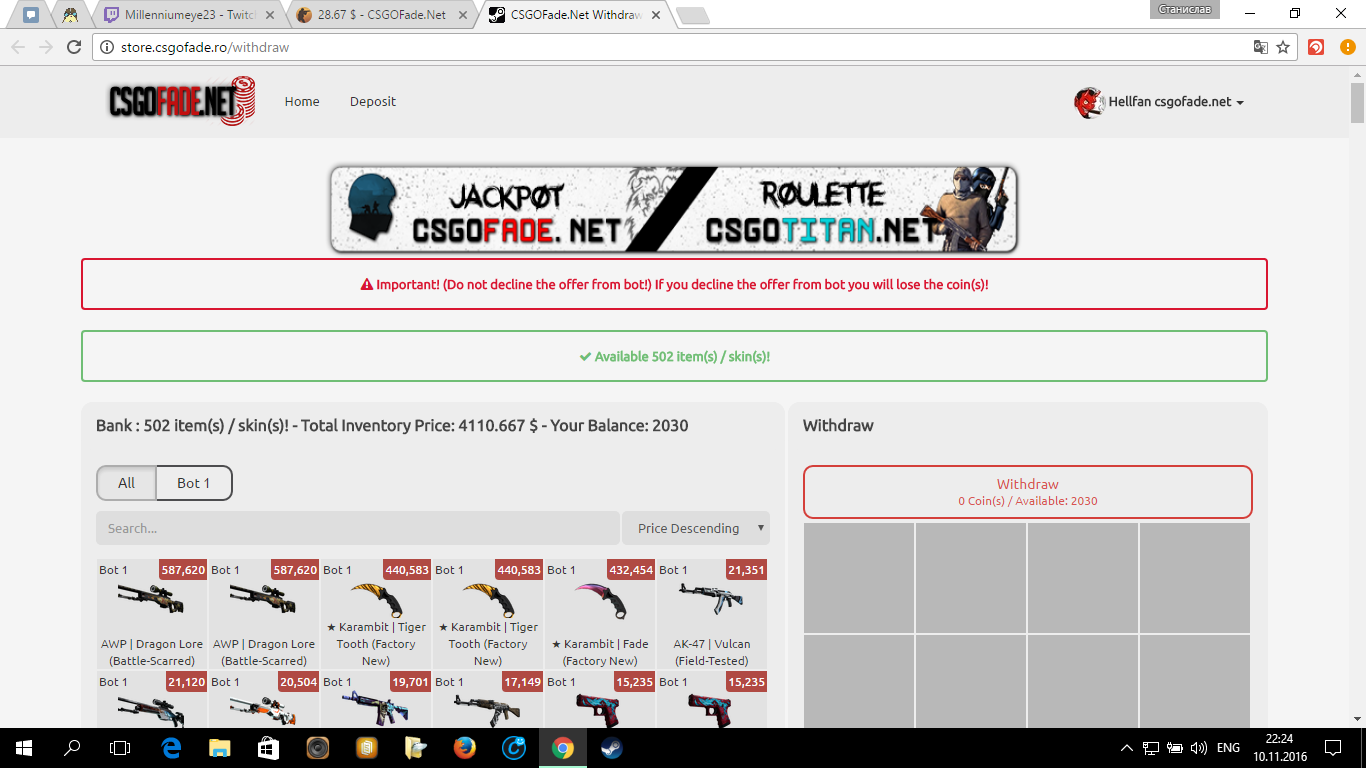Select the AK-47 priced 17,149
1366x768 pixels.
point(488,700)
